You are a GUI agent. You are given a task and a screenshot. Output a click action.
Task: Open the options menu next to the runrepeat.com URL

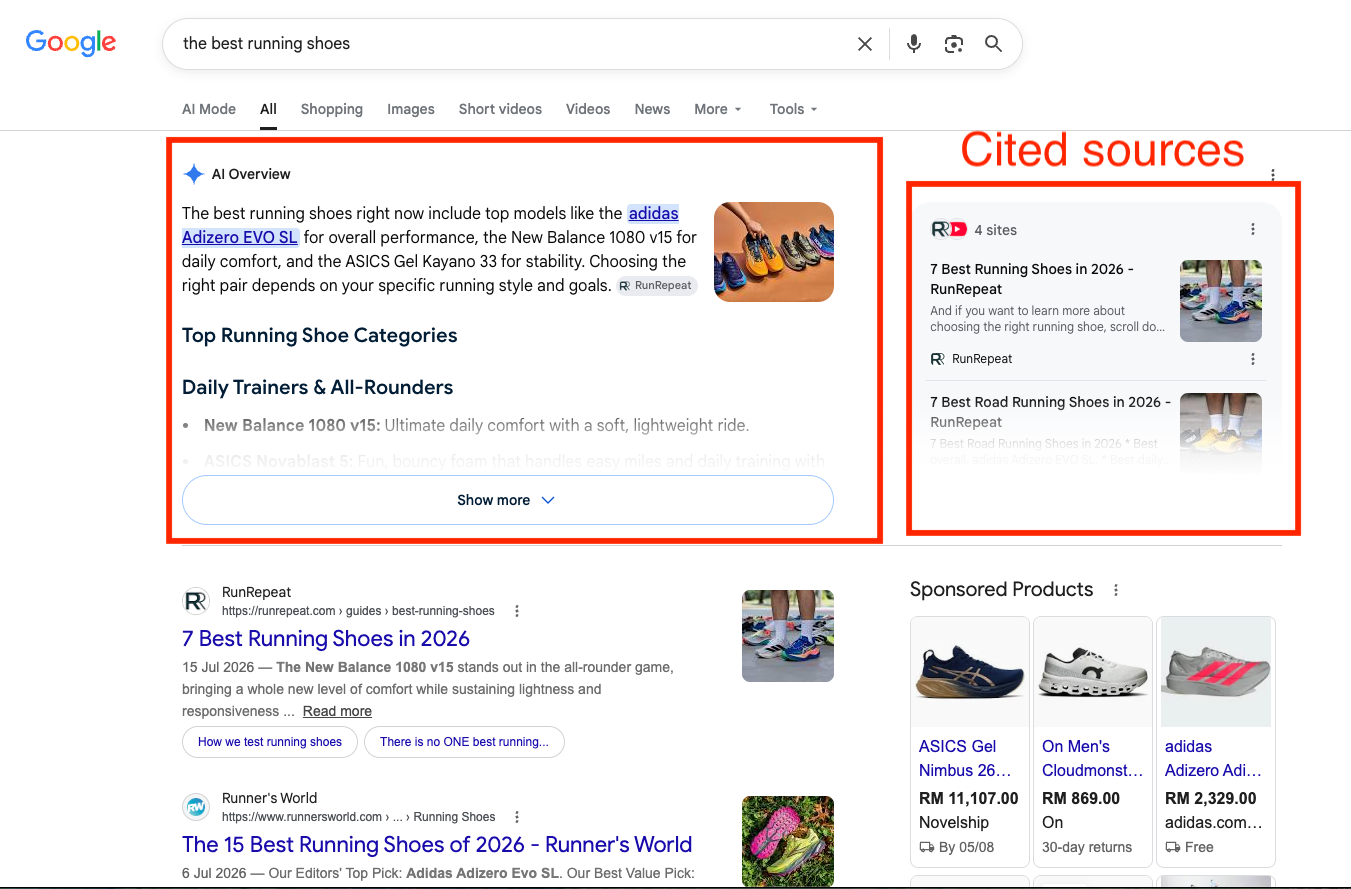[517, 611]
